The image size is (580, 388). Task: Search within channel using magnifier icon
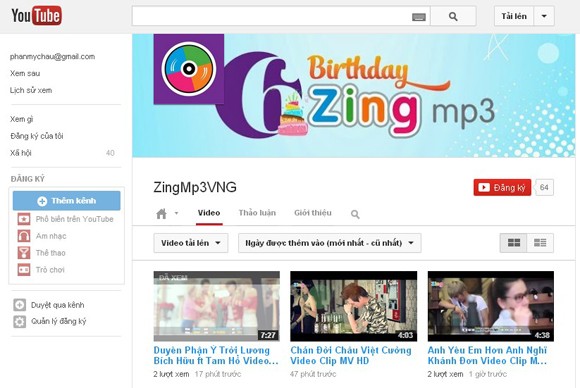[355, 214]
